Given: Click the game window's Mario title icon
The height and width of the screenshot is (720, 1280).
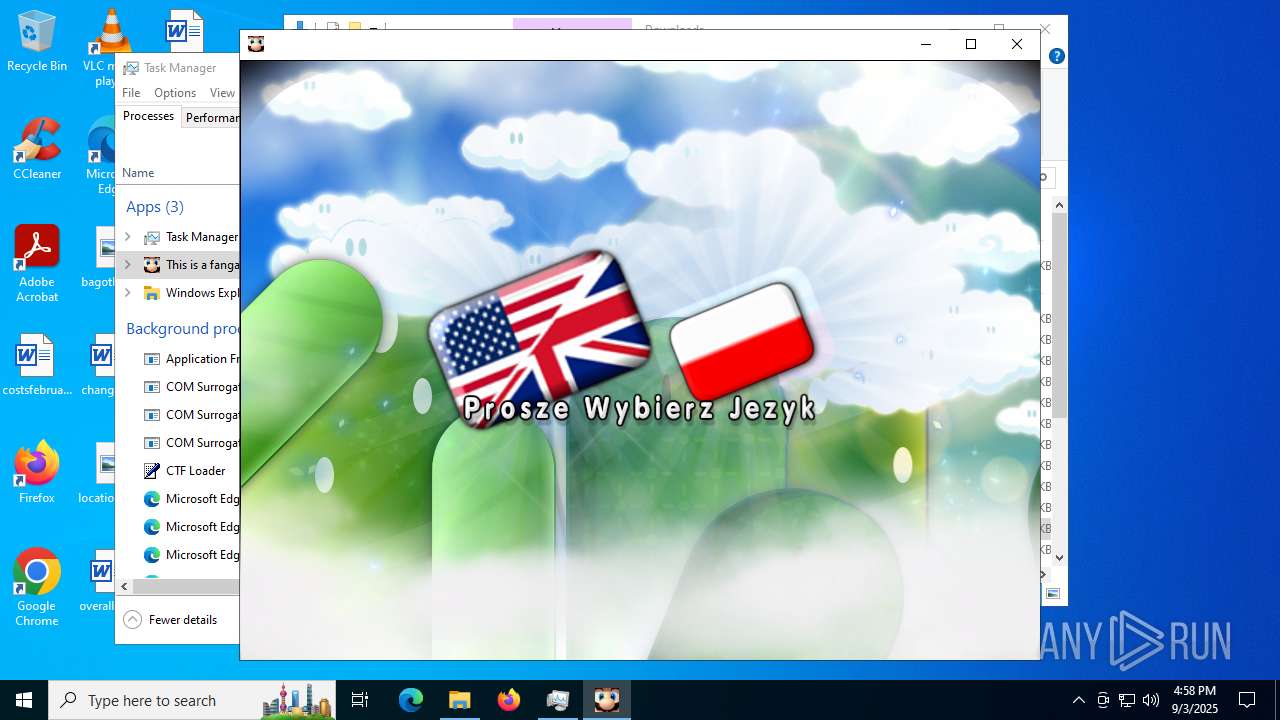Looking at the screenshot, I should pos(256,44).
